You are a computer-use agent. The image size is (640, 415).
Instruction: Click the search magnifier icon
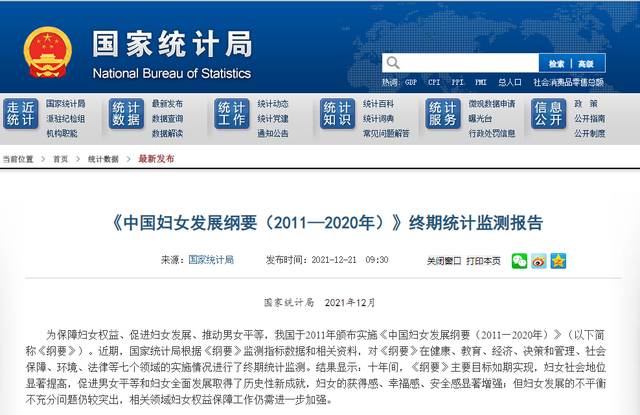click(x=393, y=63)
